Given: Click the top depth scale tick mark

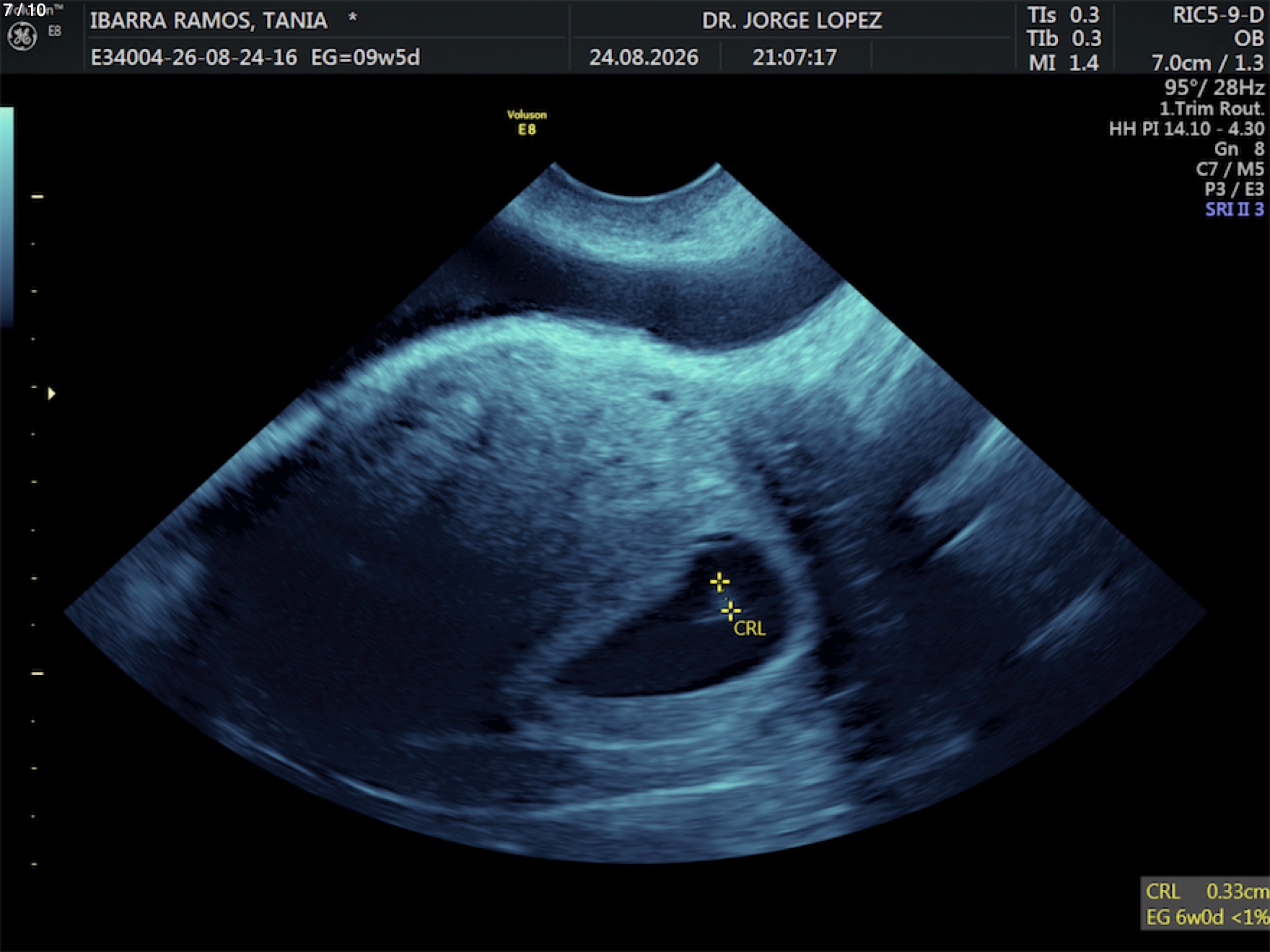Looking at the screenshot, I should (37, 196).
